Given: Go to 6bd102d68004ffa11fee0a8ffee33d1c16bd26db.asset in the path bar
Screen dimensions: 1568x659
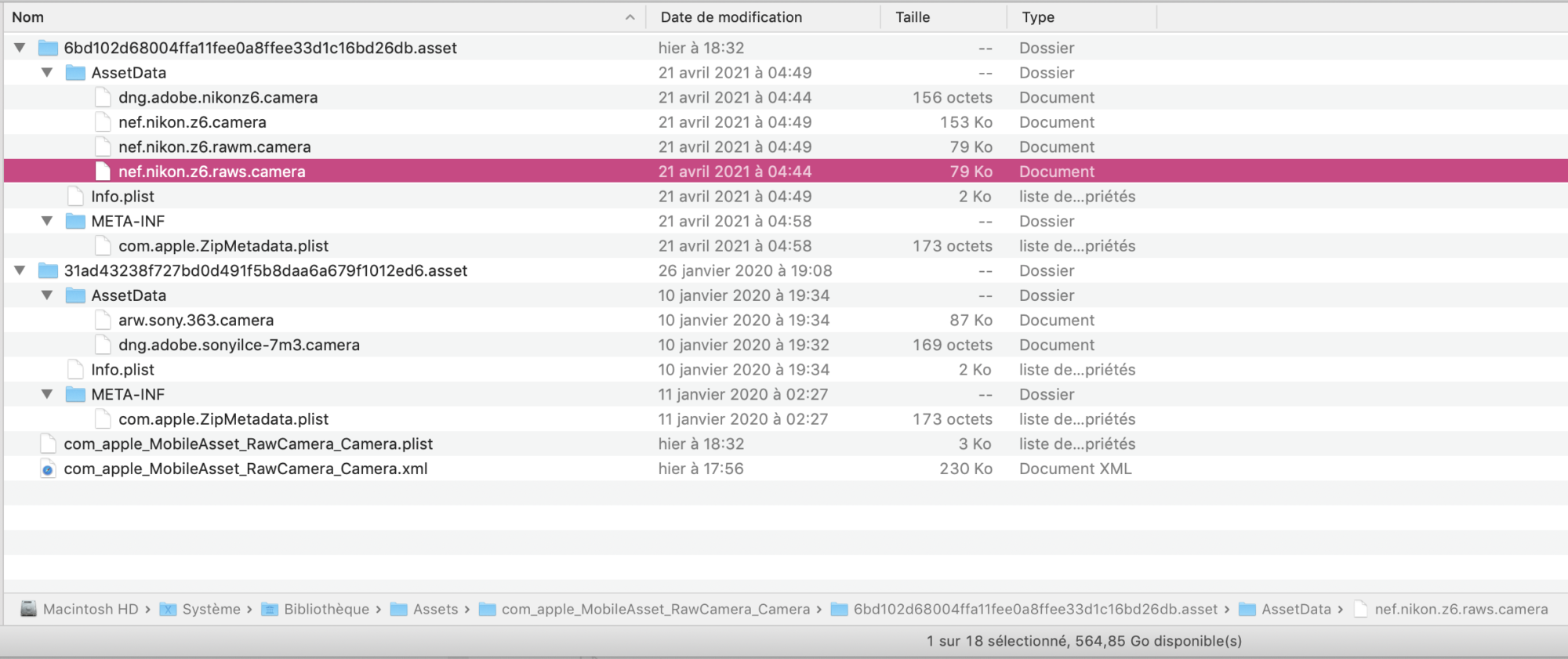Looking at the screenshot, I should click(x=1036, y=609).
